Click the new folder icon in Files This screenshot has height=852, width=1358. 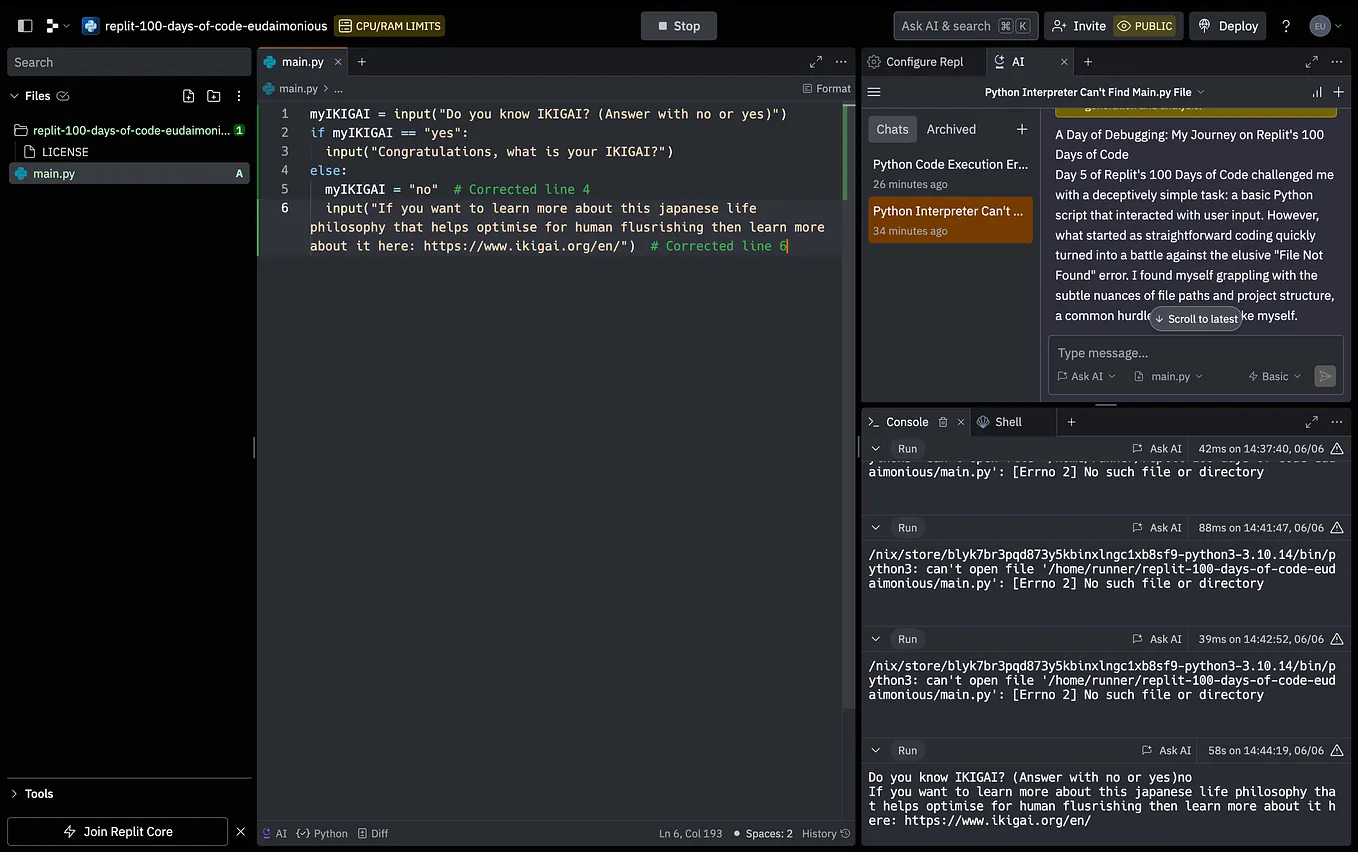214,96
